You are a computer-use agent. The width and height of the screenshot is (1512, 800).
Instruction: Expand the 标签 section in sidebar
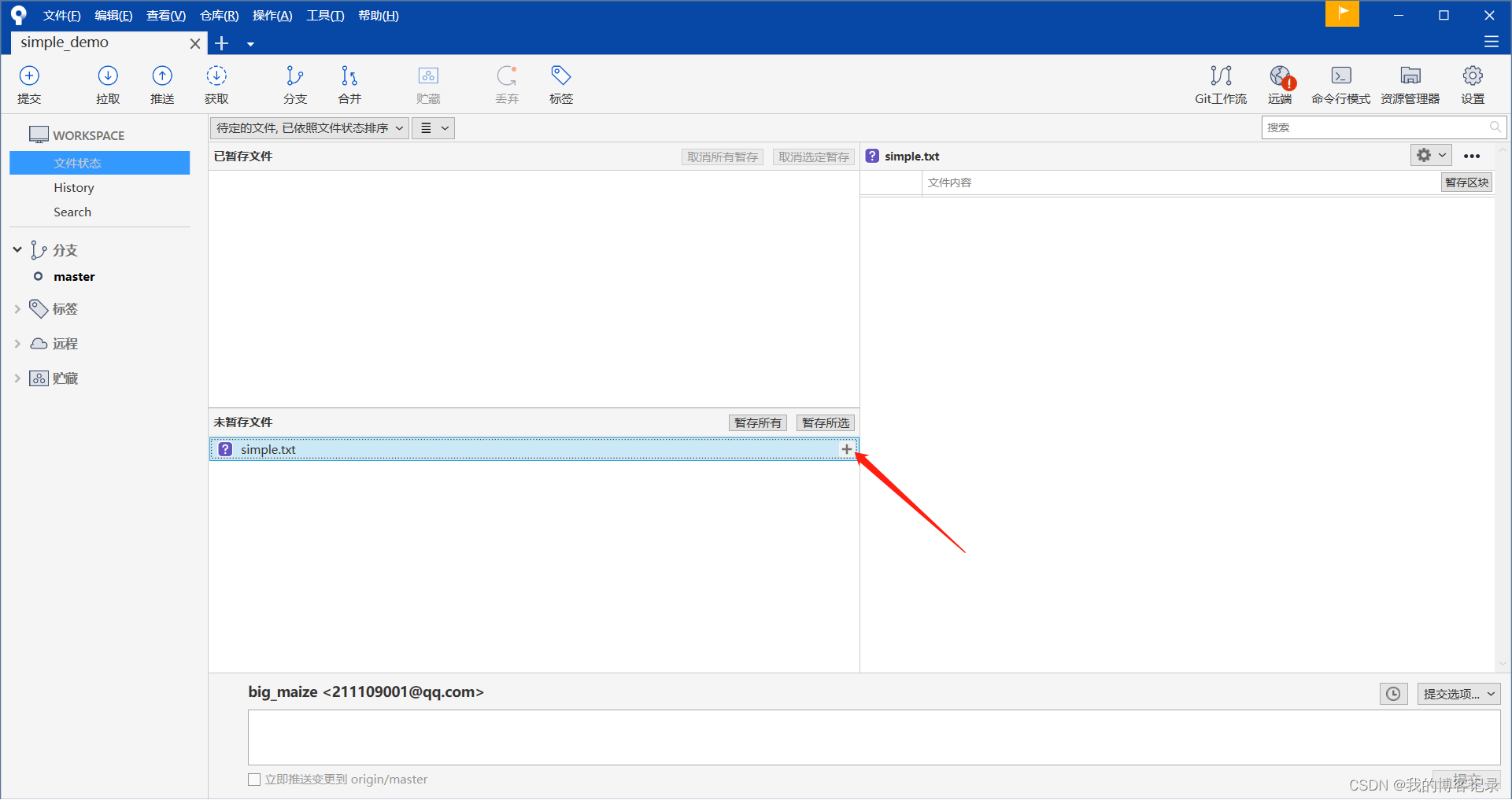[x=17, y=309]
